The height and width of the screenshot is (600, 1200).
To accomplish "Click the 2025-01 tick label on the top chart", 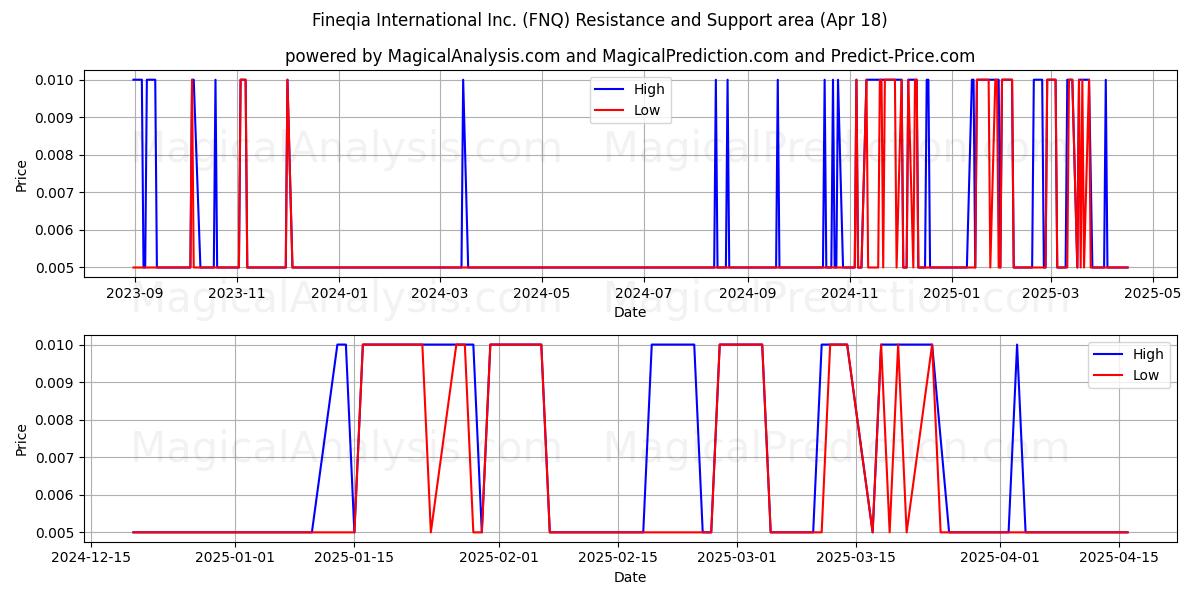I will (951, 293).
